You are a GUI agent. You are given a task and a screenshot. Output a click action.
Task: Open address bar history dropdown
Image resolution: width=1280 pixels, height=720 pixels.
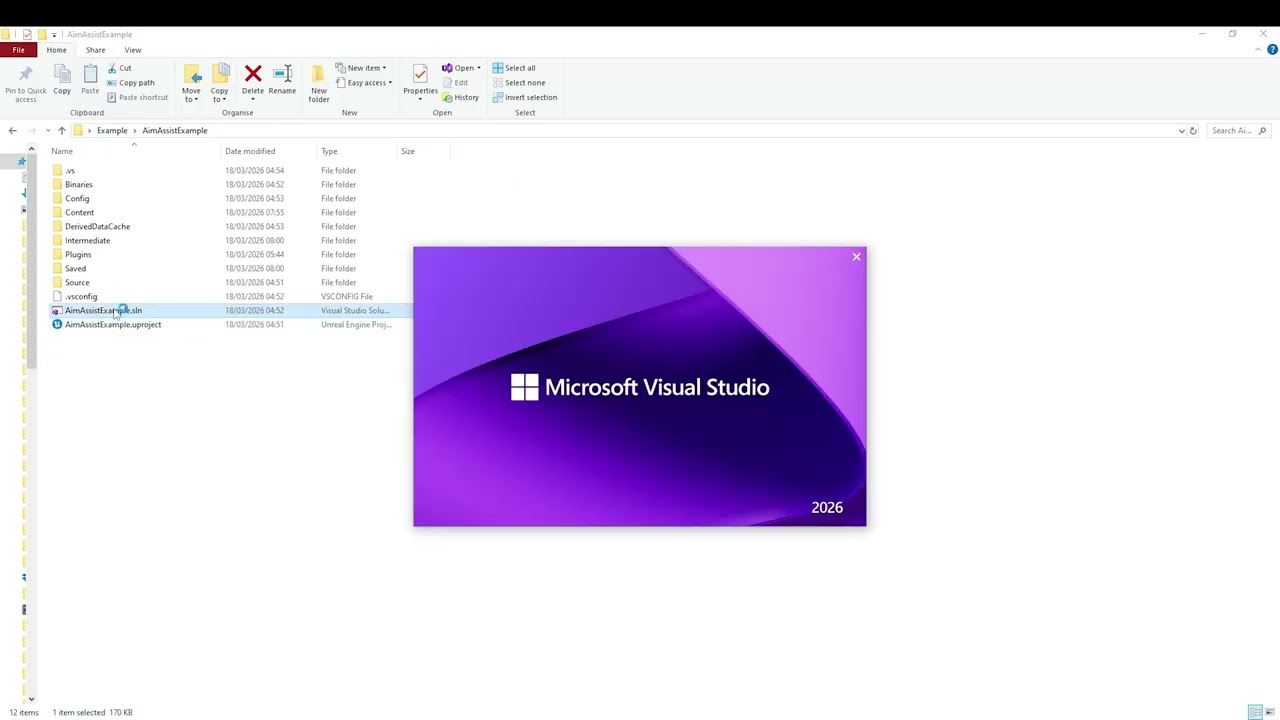pos(1181,131)
